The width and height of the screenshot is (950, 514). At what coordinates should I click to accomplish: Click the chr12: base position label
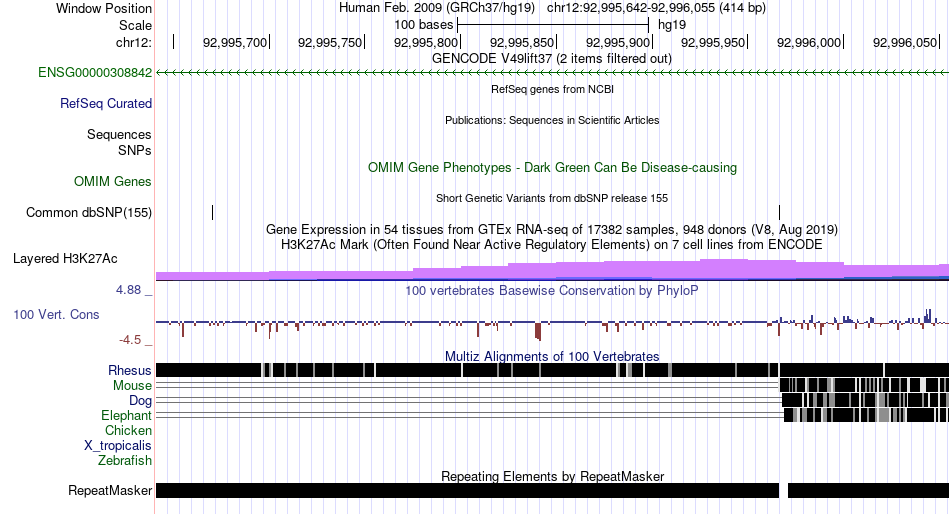coord(134,42)
